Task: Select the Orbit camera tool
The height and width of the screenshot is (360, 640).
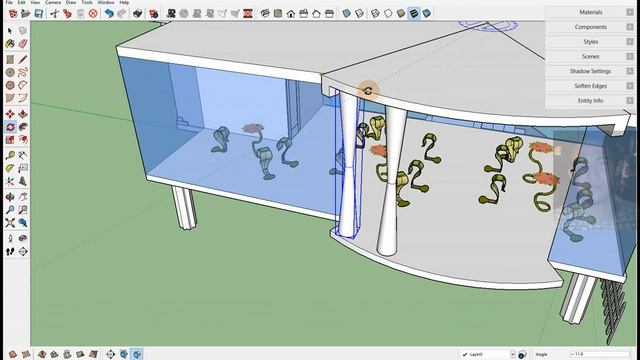Action: (x=10, y=197)
